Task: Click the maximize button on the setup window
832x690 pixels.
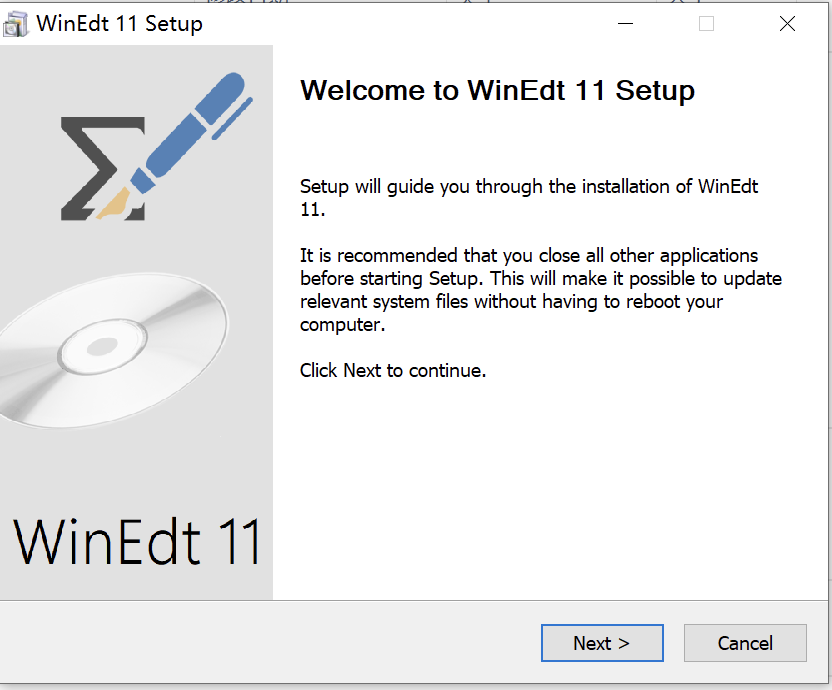Action: coord(706,22)
